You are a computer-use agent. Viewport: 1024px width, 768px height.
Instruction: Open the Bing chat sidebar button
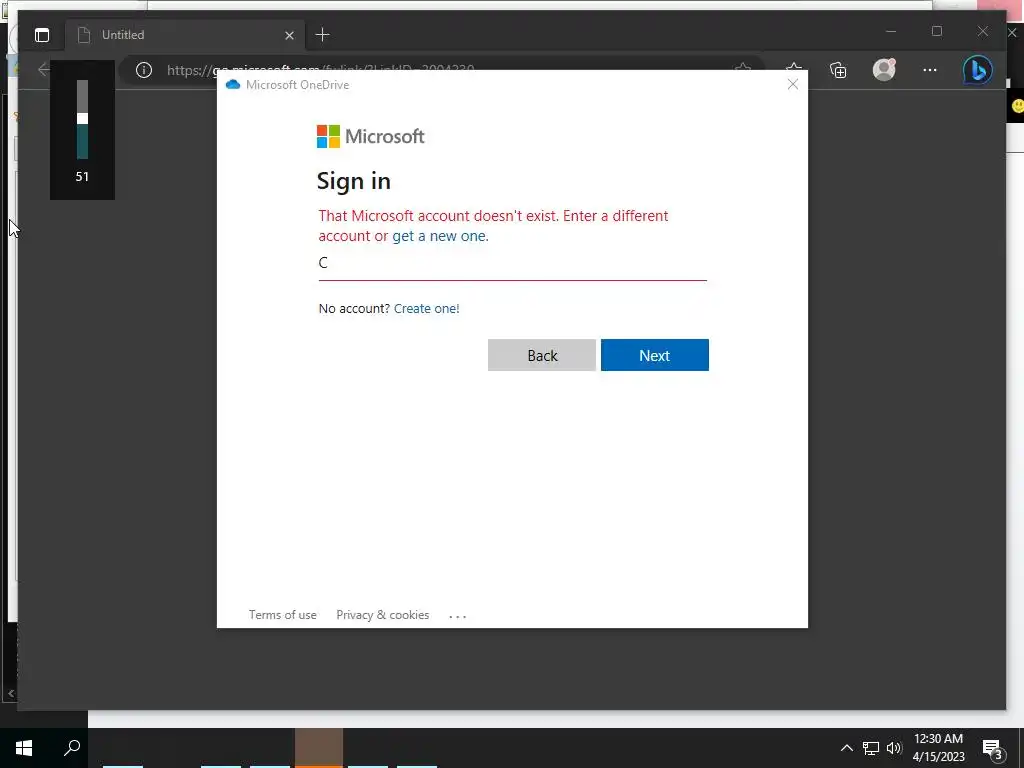pos(978,70)
